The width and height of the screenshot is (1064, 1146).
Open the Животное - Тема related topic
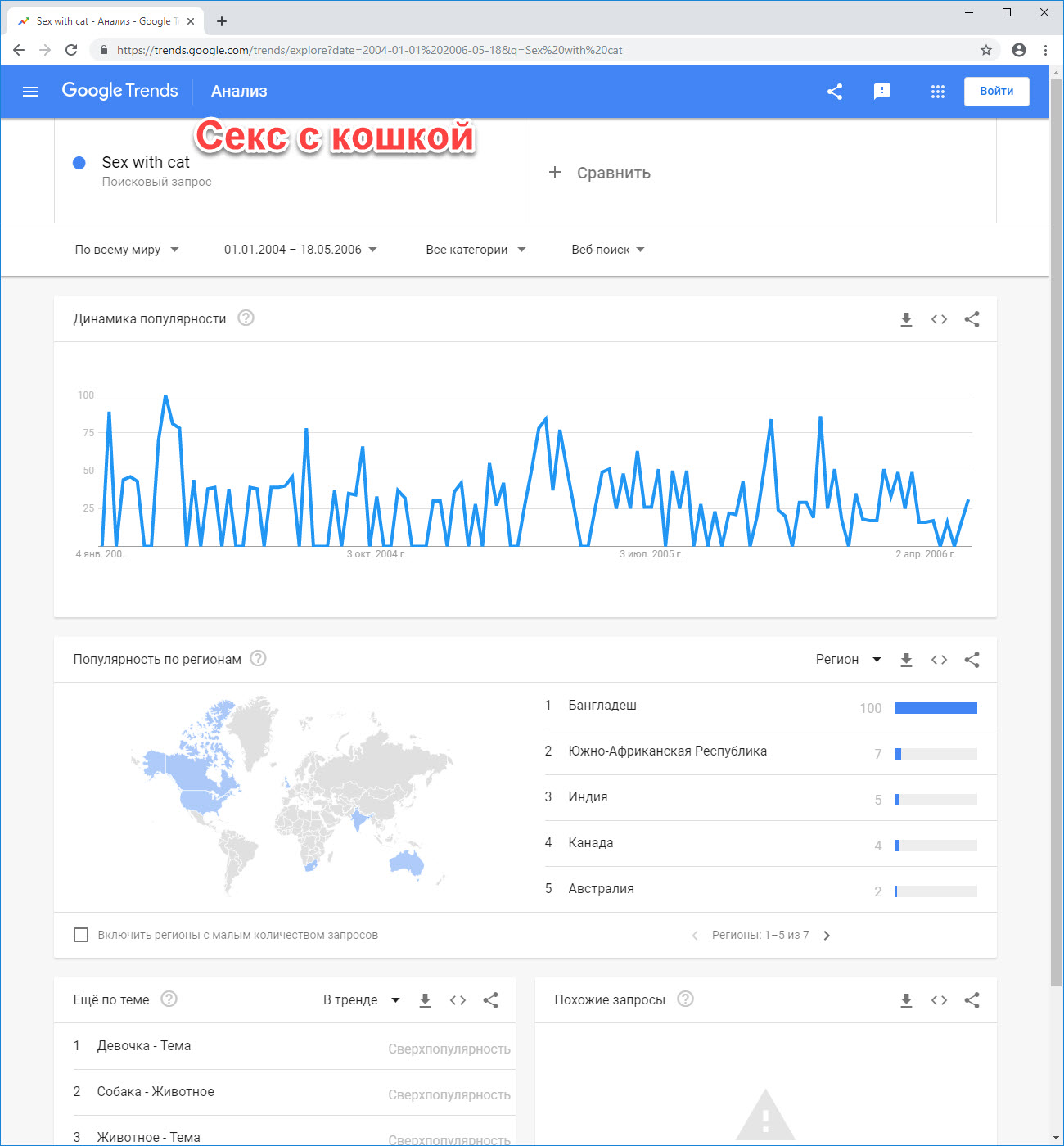(148, 1137)
